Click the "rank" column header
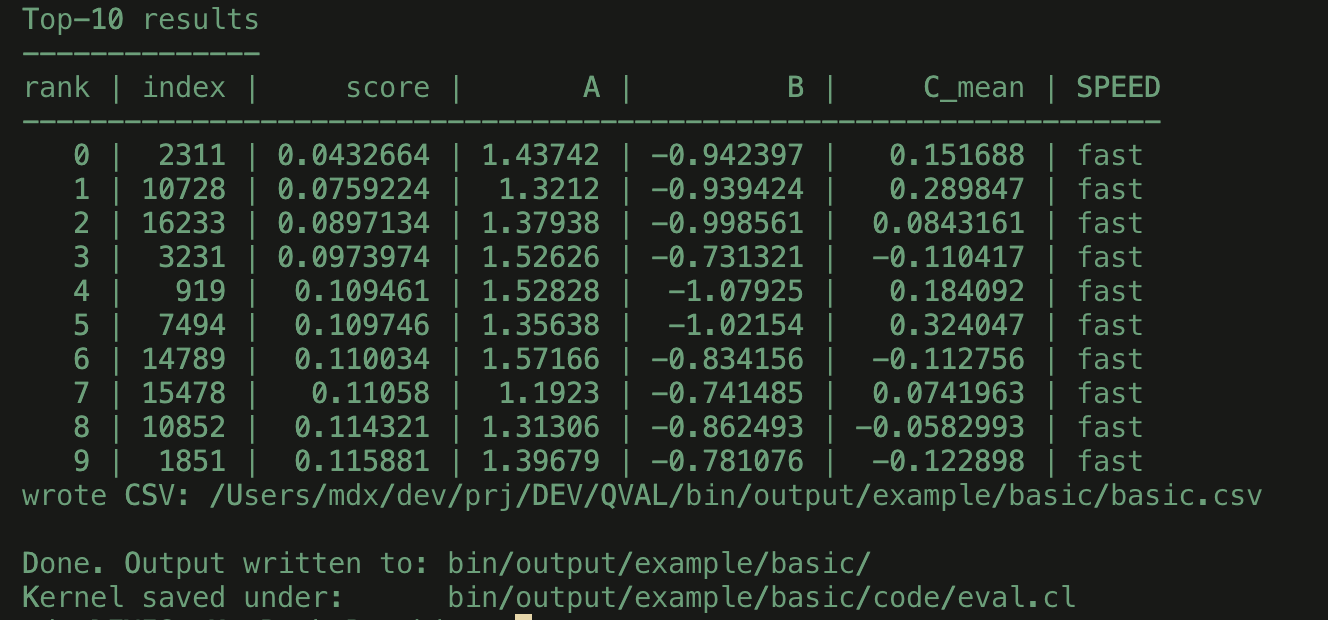Screen dimensions: 1328x620 click(x=56, y=88)
